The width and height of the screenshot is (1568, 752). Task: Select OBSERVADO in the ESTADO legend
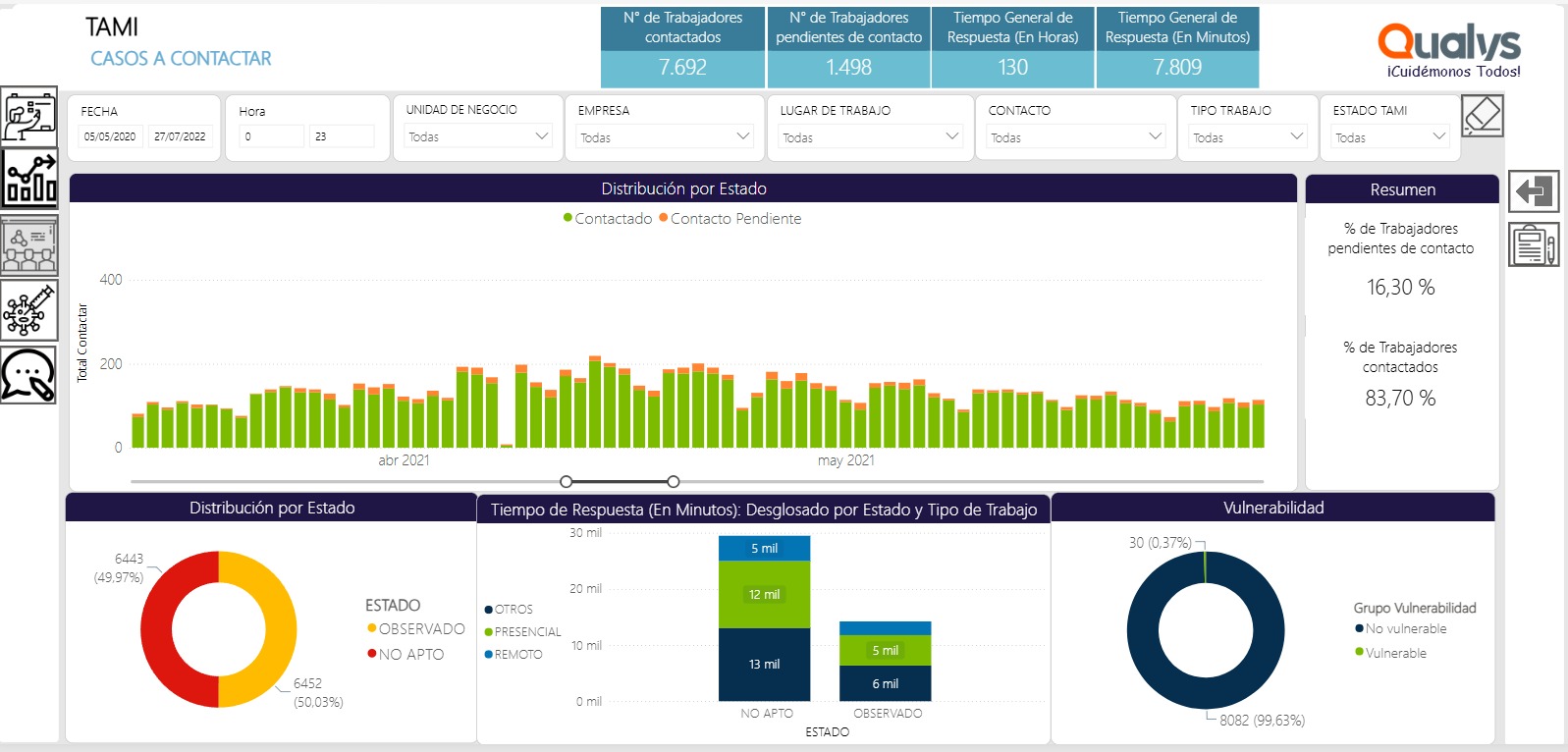point(415,629)
